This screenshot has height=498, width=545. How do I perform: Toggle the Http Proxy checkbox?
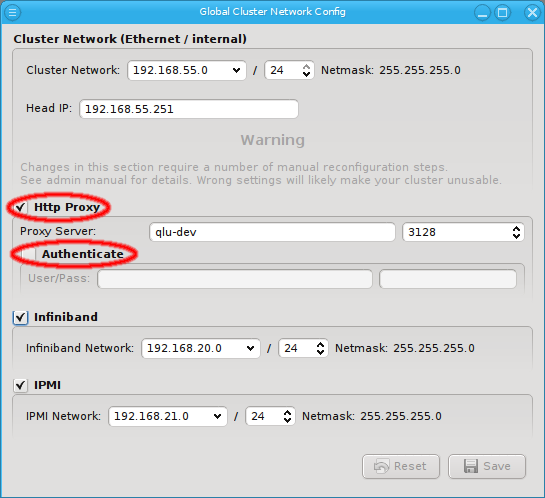(21, 207)
